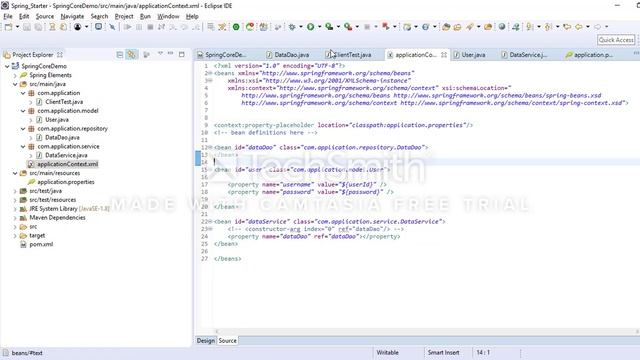Click Collapse All in Project Explorer
This screenshot has width=640, height=360.
(120, 55)
